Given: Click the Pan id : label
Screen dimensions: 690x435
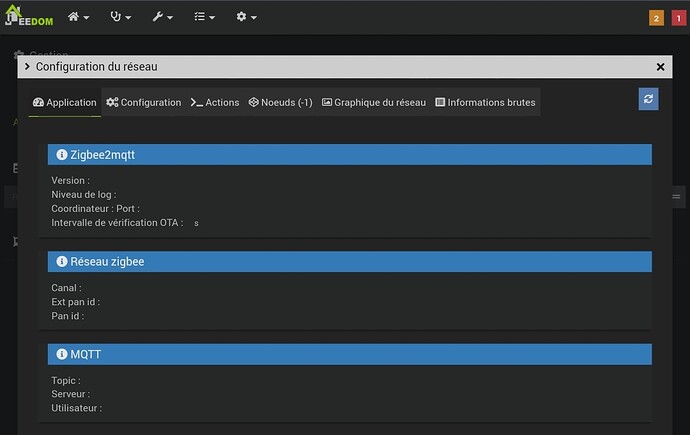Looking at the screenshot, I should (x=68, y=316).
